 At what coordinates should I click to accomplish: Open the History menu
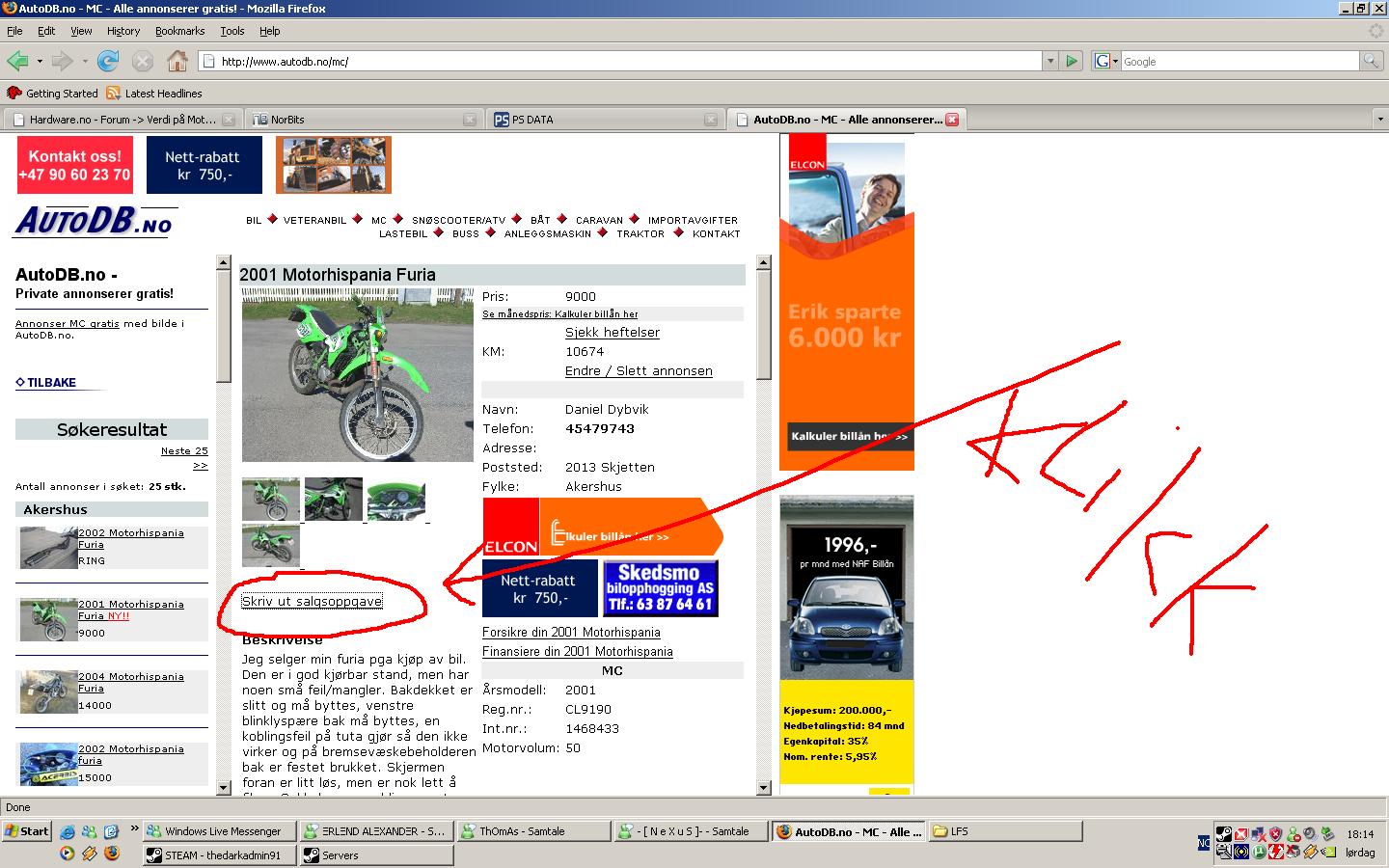click(123, 31)
